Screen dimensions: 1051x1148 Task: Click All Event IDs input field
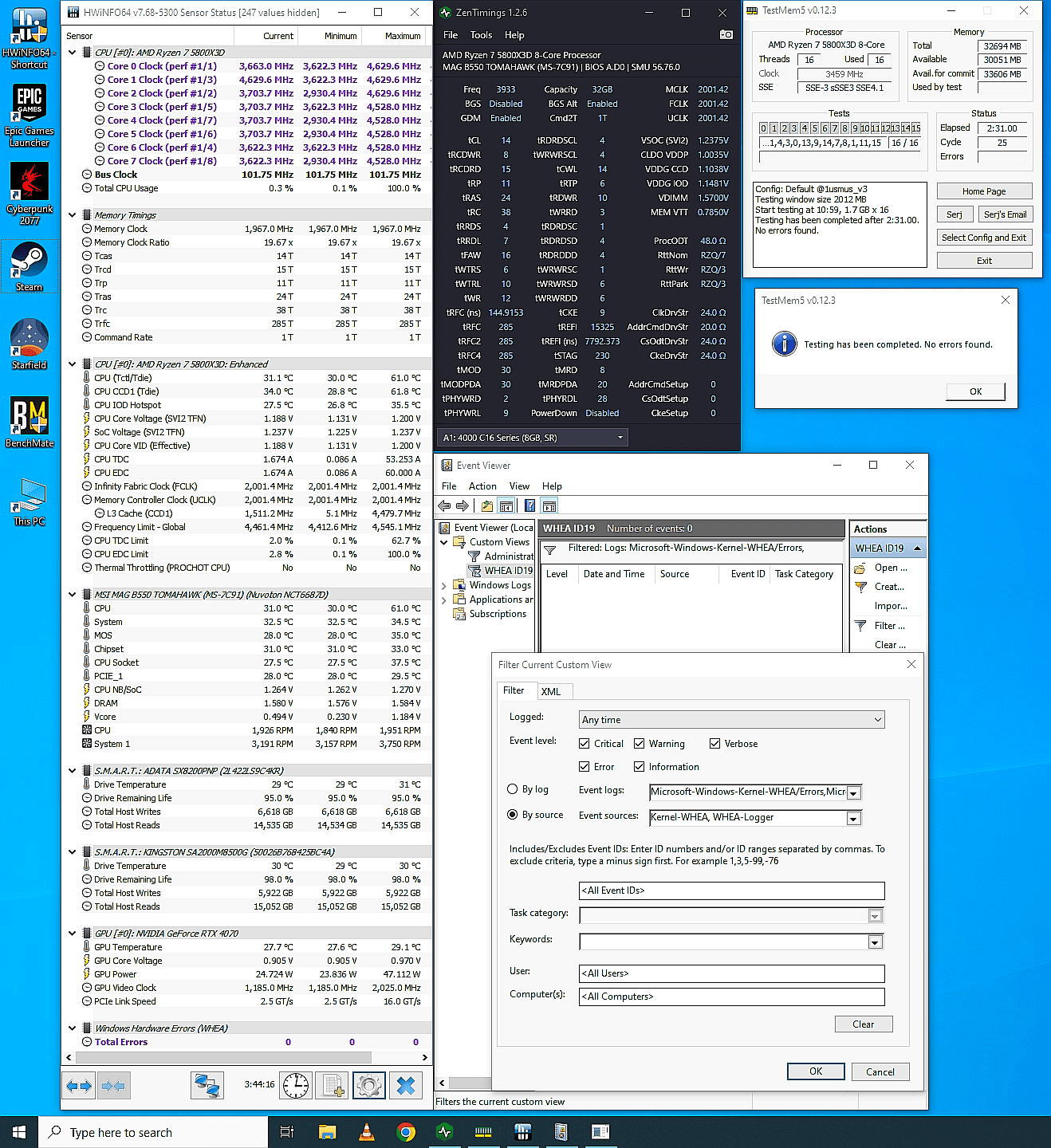click(x=732, y=890)
